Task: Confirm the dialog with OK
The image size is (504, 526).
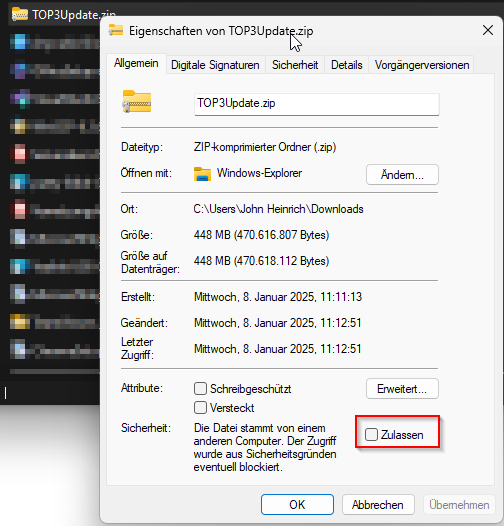Action: coord(297,504)
